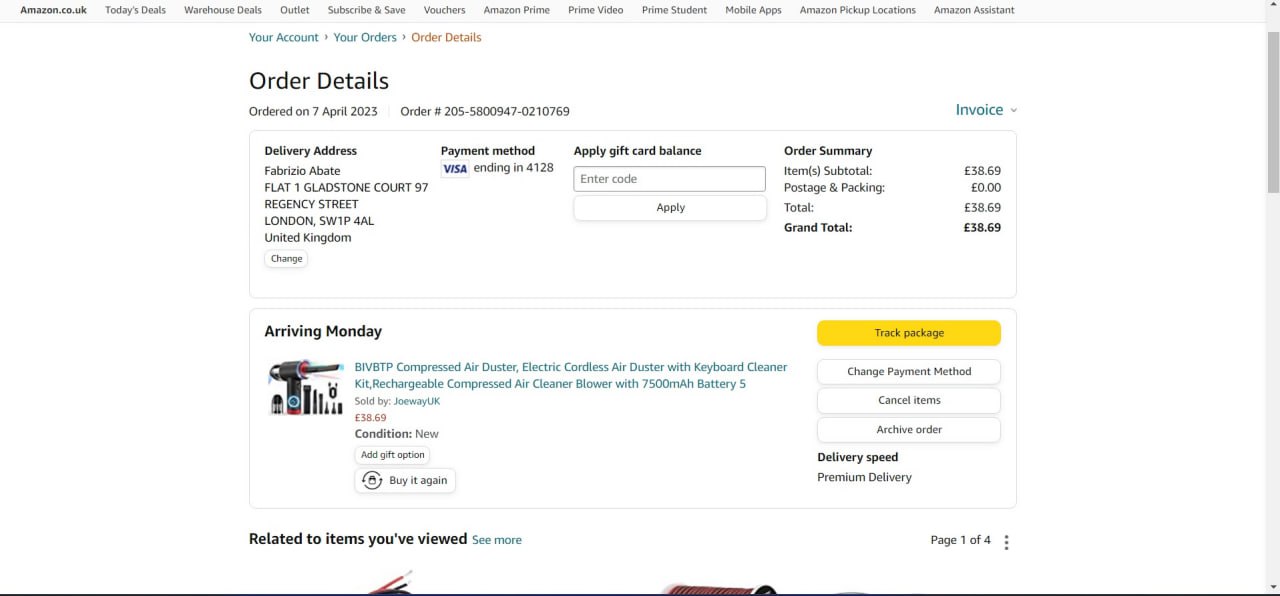Open the JoewayUK seller link
The height and width of the screenshot is (596, 1280).
[416, 401]
